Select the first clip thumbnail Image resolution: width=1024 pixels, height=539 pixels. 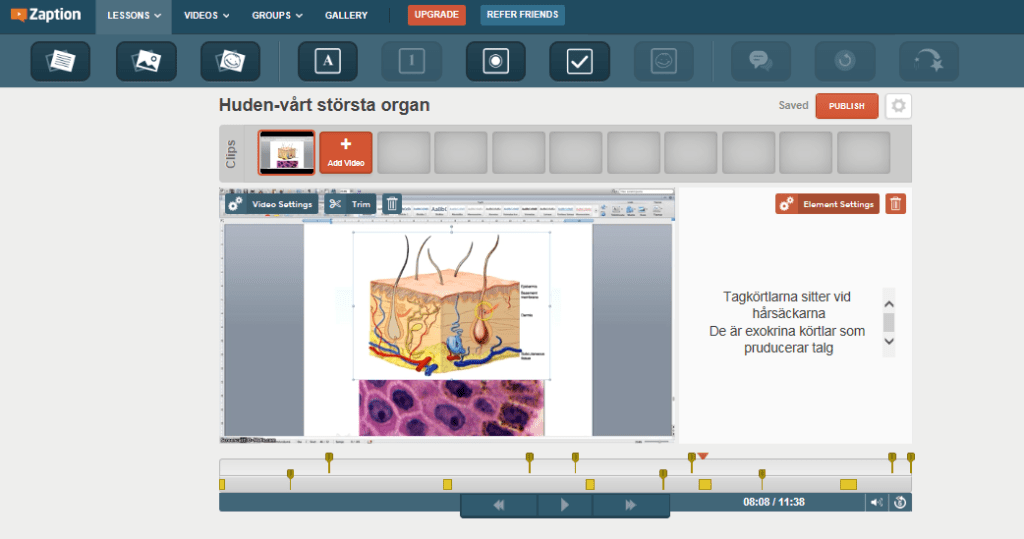(x=286, y=153)
